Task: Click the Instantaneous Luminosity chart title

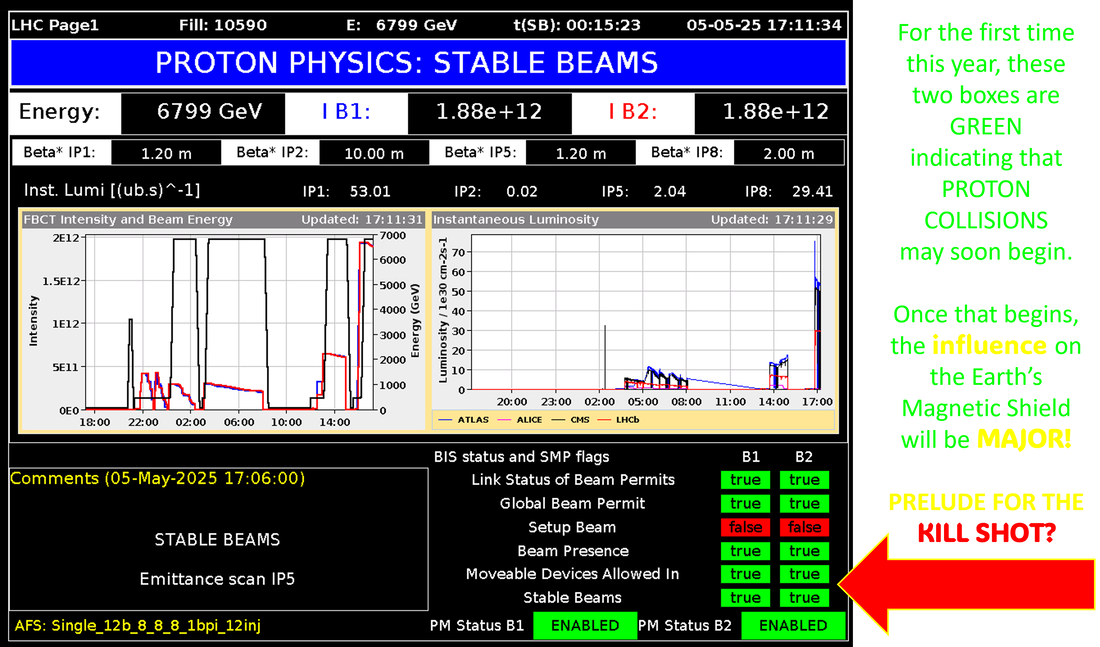Action: [516, 220]
